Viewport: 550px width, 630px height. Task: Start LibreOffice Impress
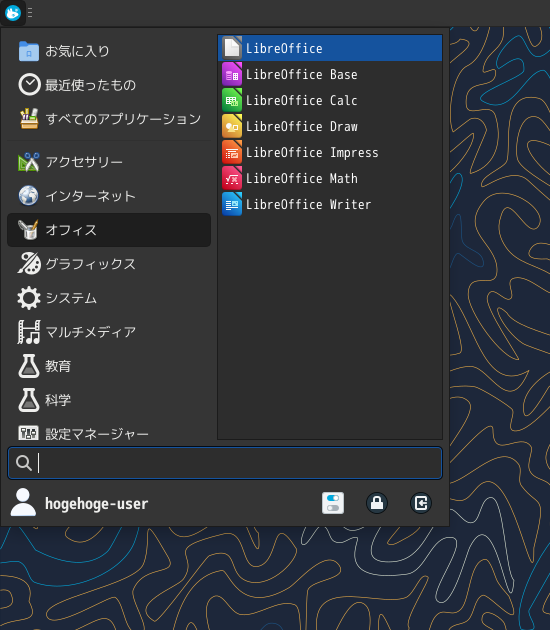[330, 153]
